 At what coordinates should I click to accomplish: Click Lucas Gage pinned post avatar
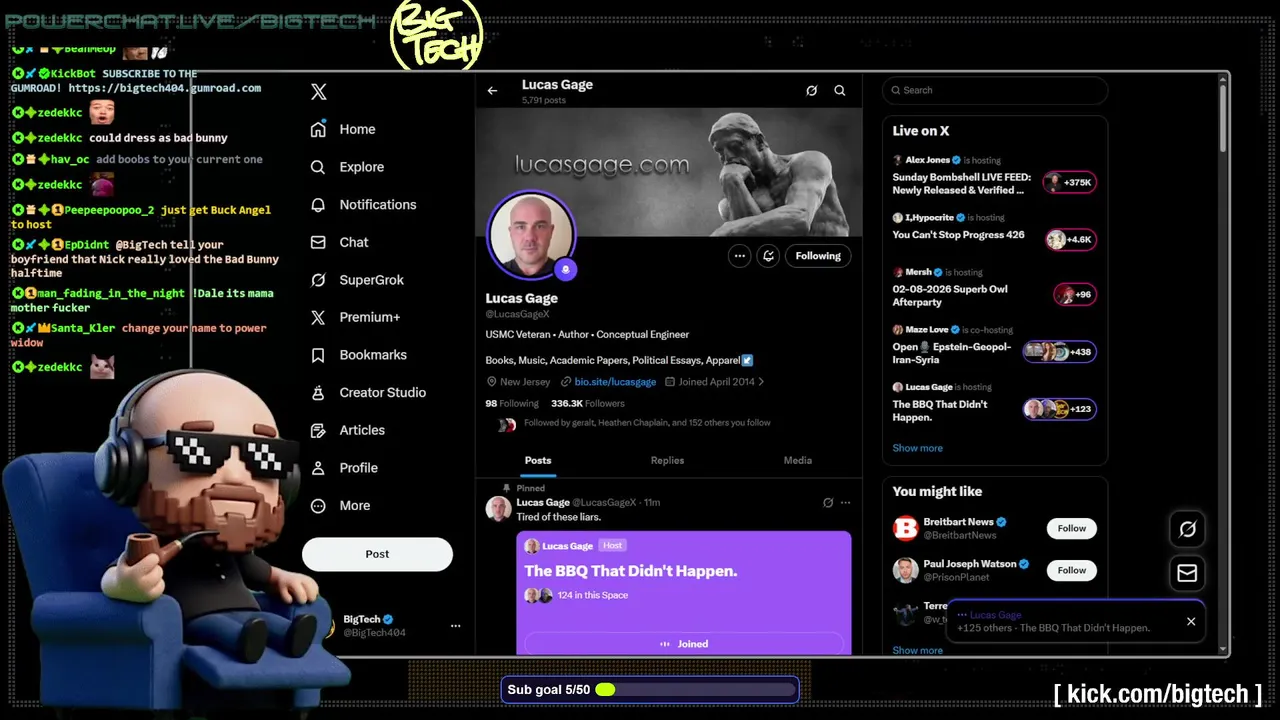(x=498, y=508)
